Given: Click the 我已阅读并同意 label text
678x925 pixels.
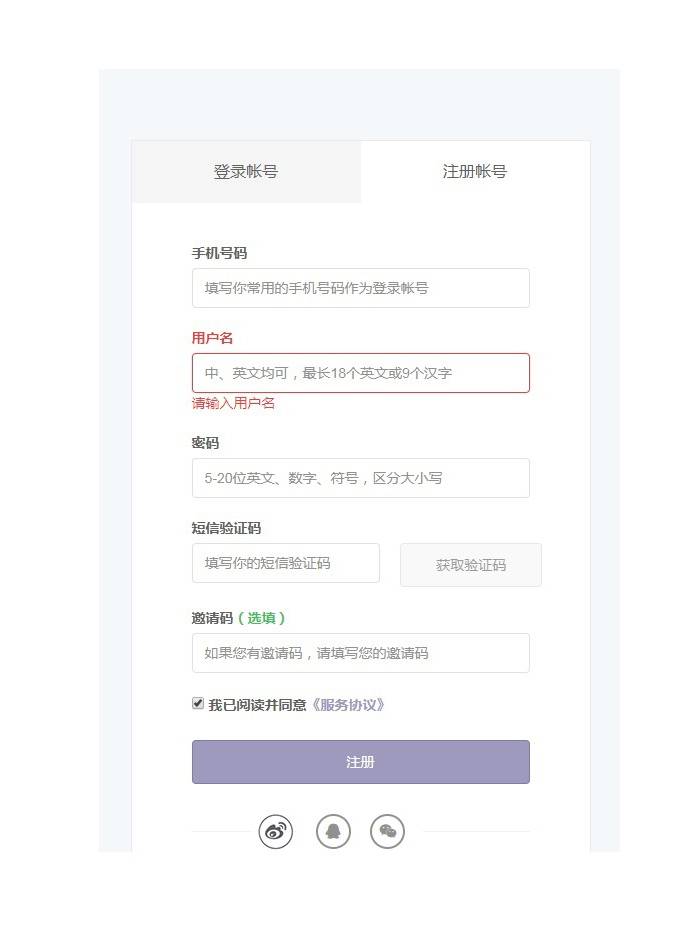Looking at the screenshot, I should [257, 705].
